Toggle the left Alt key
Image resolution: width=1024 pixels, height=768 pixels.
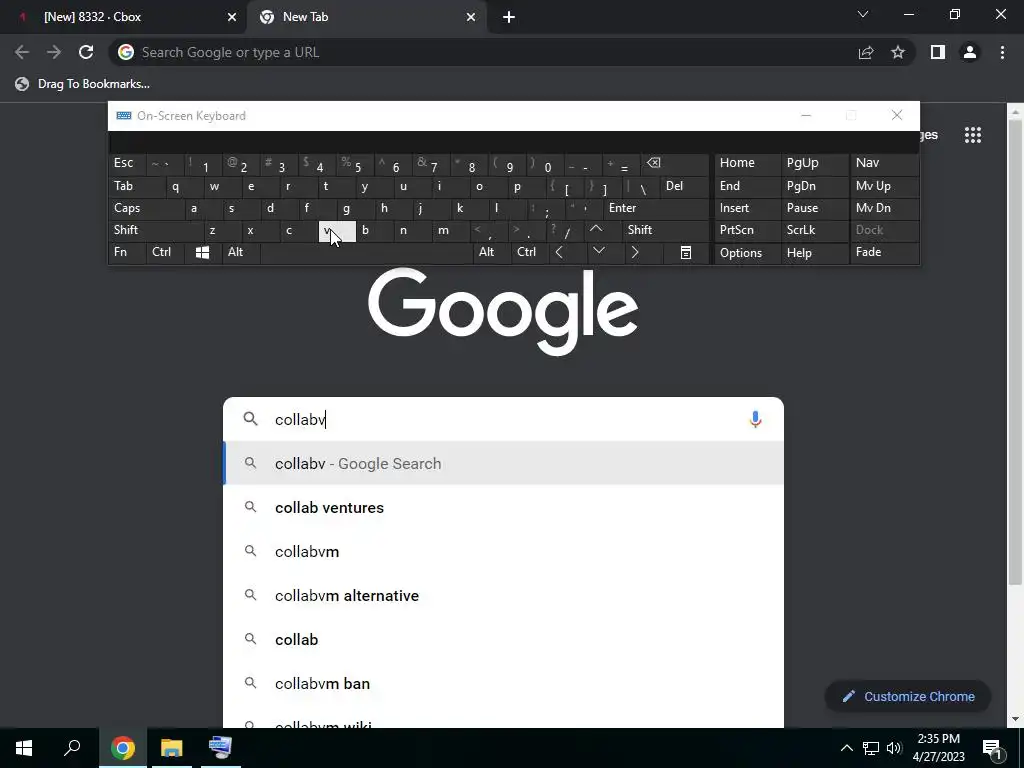[241, 253]
